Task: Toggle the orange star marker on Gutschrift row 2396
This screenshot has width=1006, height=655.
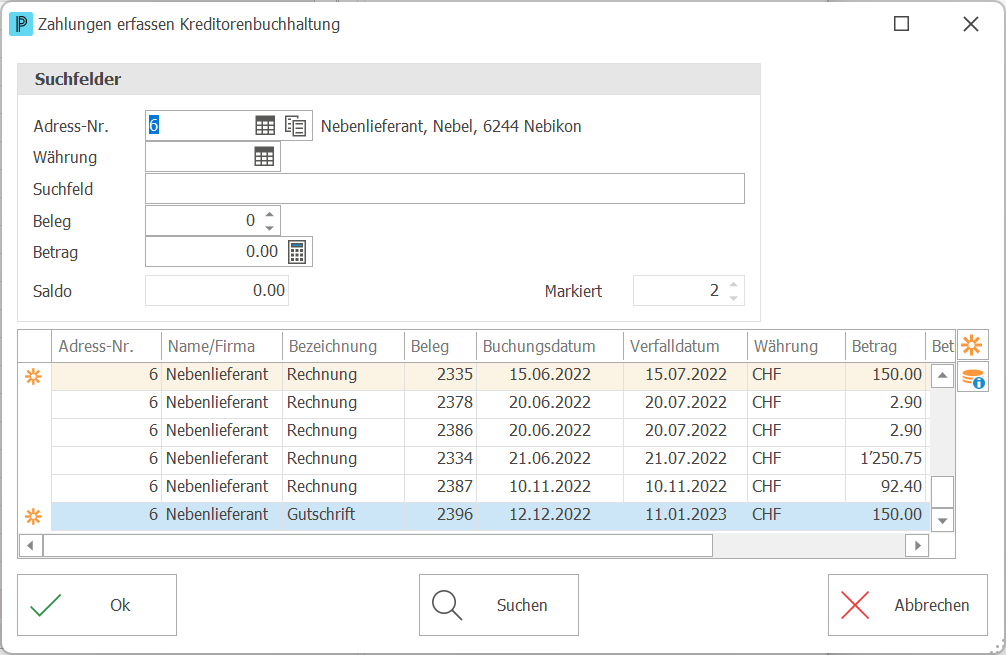Action: tap(33, 516)
